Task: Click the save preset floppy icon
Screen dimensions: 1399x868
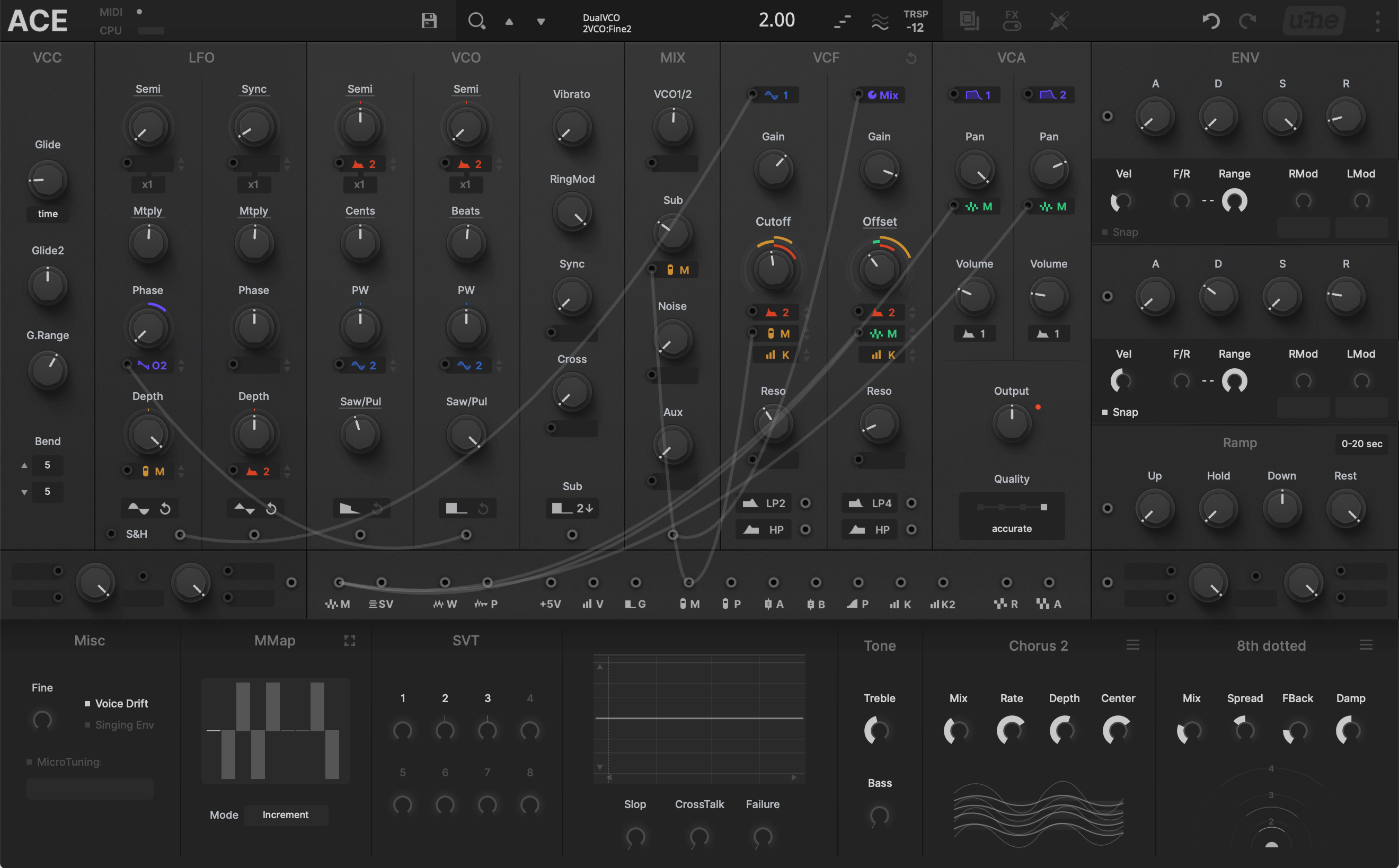Action: click(429, 21)
